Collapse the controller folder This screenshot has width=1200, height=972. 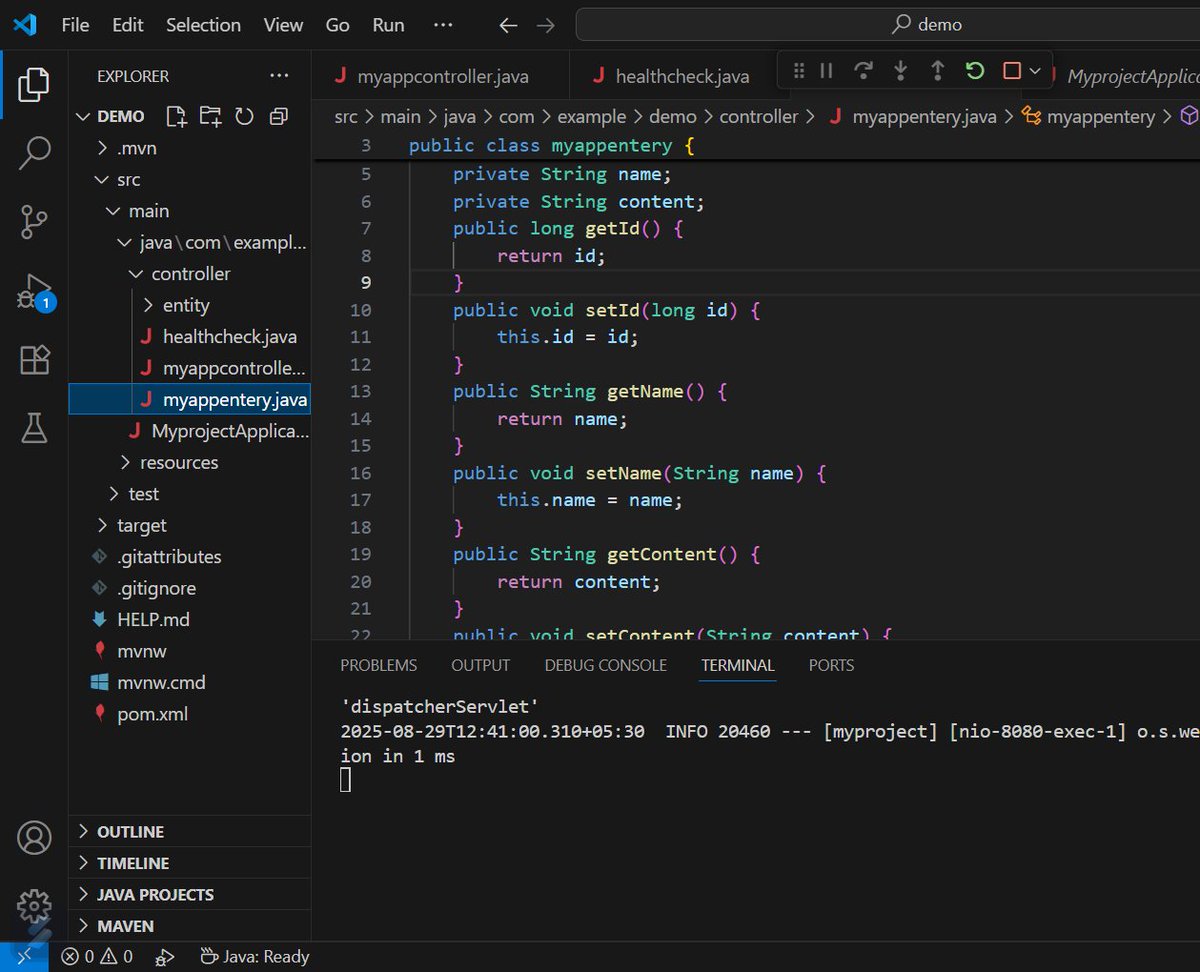[x=136, y=274]
